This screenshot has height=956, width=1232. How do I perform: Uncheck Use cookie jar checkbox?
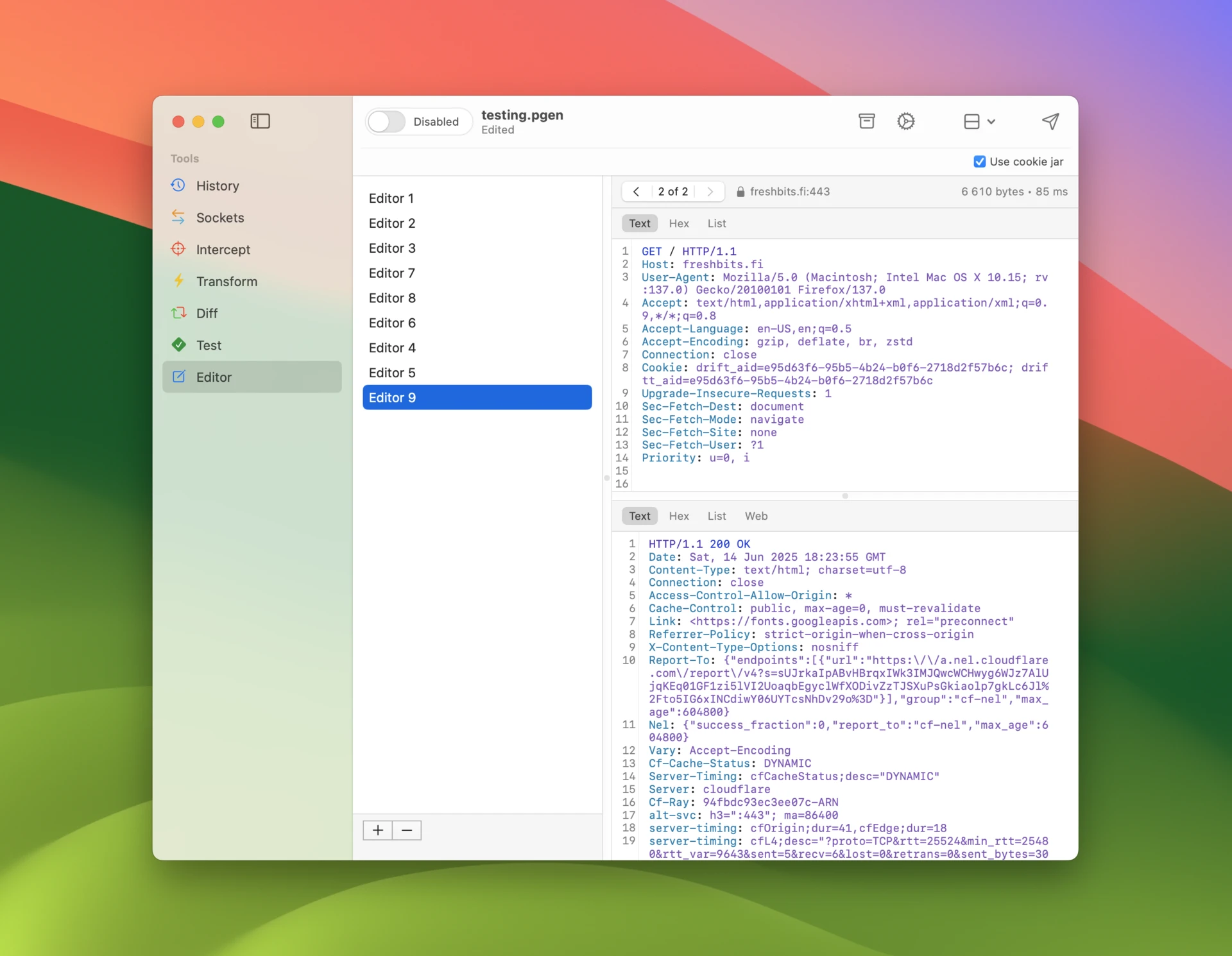pyautogui.click(x=979, y=162)
